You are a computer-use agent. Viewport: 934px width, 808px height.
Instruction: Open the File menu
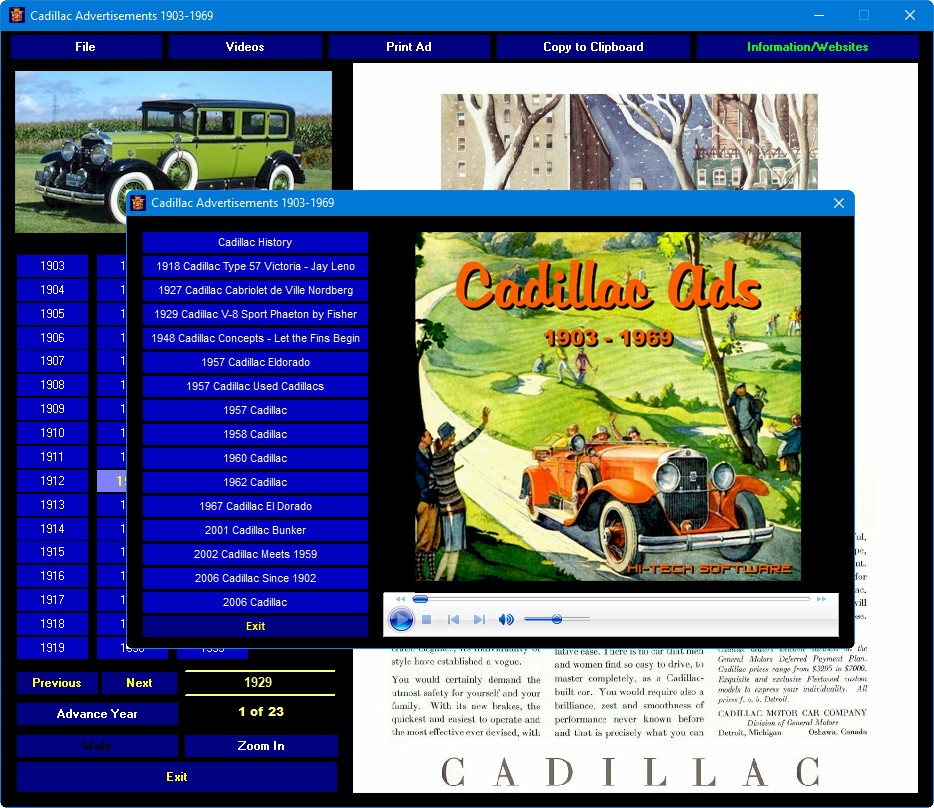click(85, 47)
